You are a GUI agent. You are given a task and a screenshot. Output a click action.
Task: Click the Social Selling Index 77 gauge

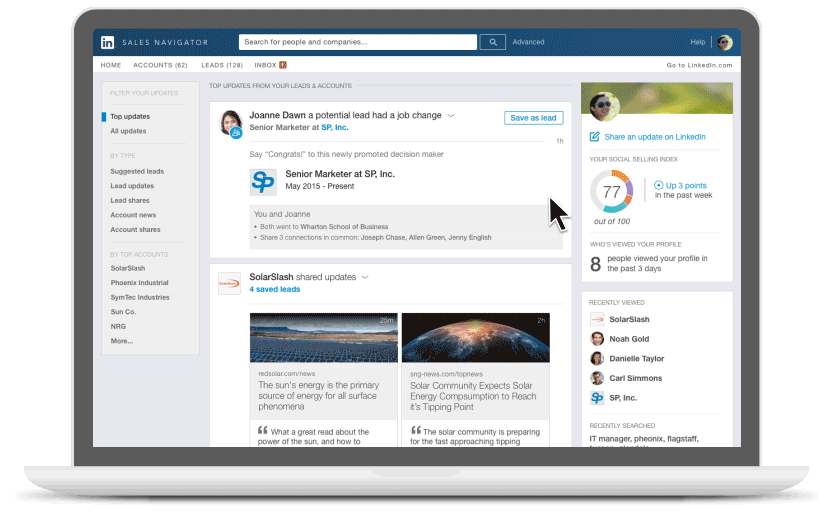612,192
